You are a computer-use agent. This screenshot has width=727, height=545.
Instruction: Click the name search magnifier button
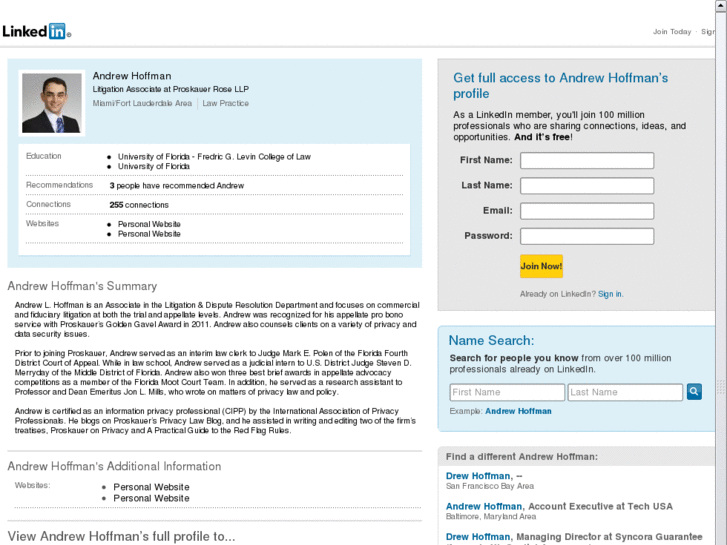click(694, 391)
